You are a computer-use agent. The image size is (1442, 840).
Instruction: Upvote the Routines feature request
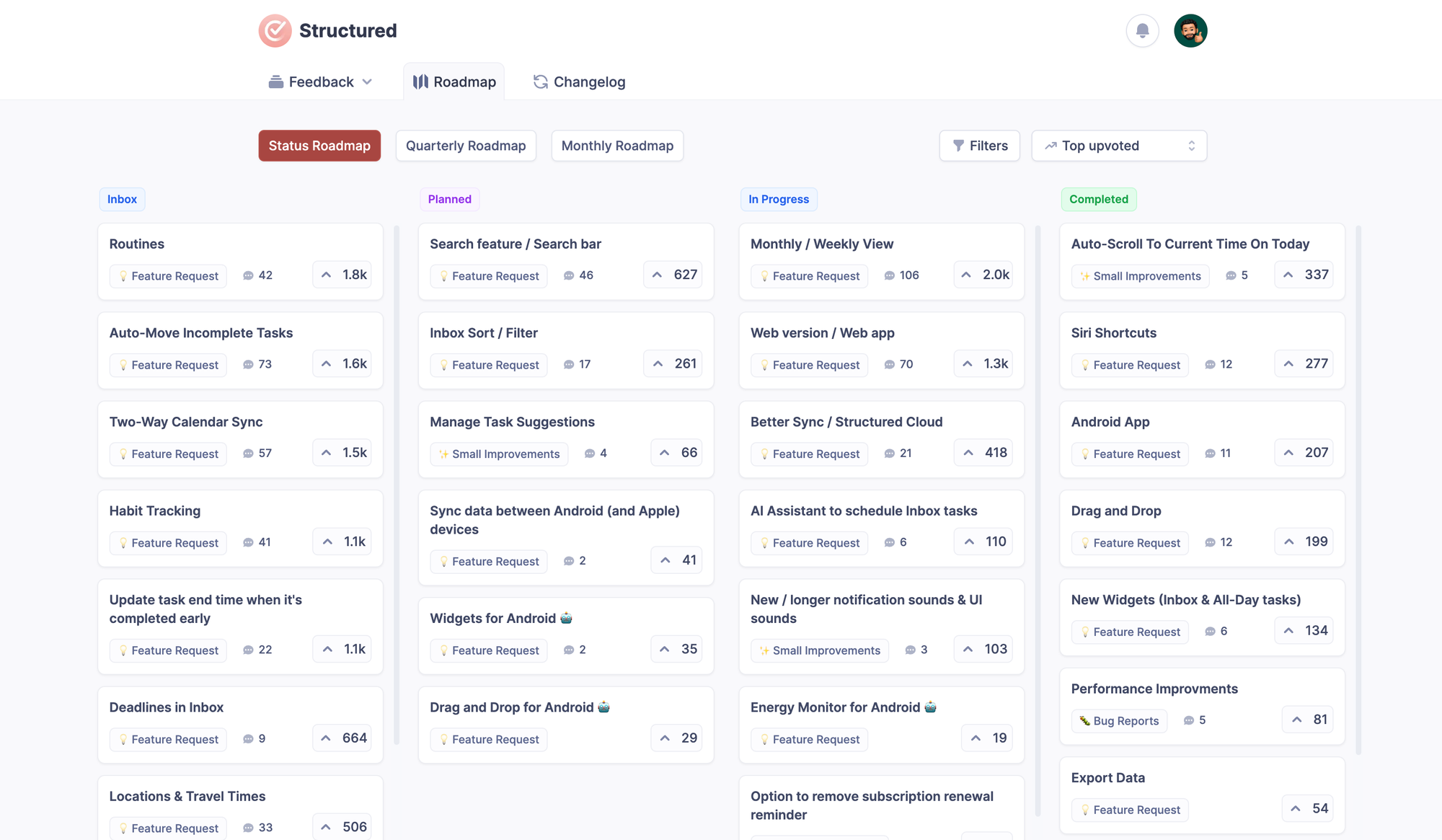(342, 275)
